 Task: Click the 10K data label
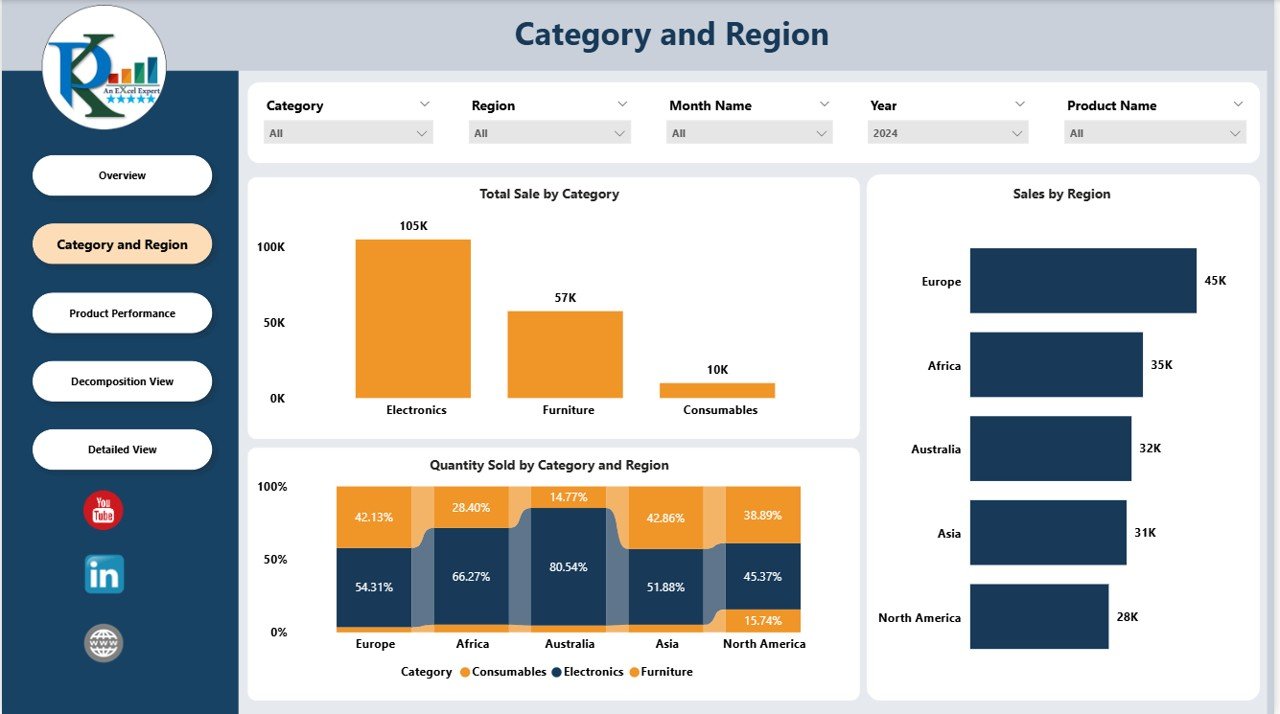point(717,370)
